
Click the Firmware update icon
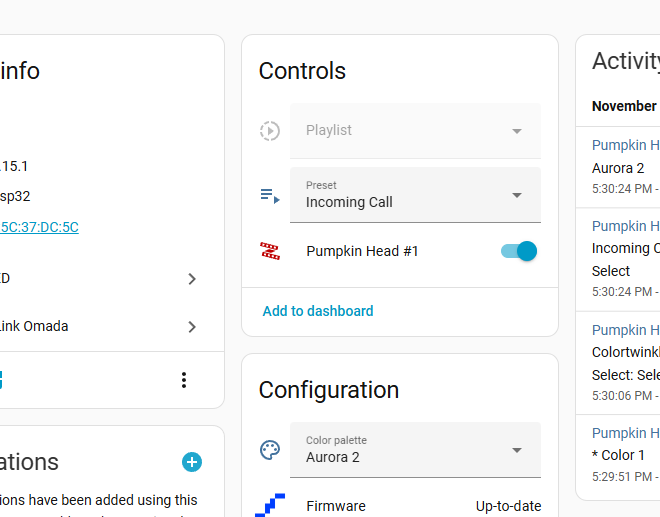[x=269, y=505]
